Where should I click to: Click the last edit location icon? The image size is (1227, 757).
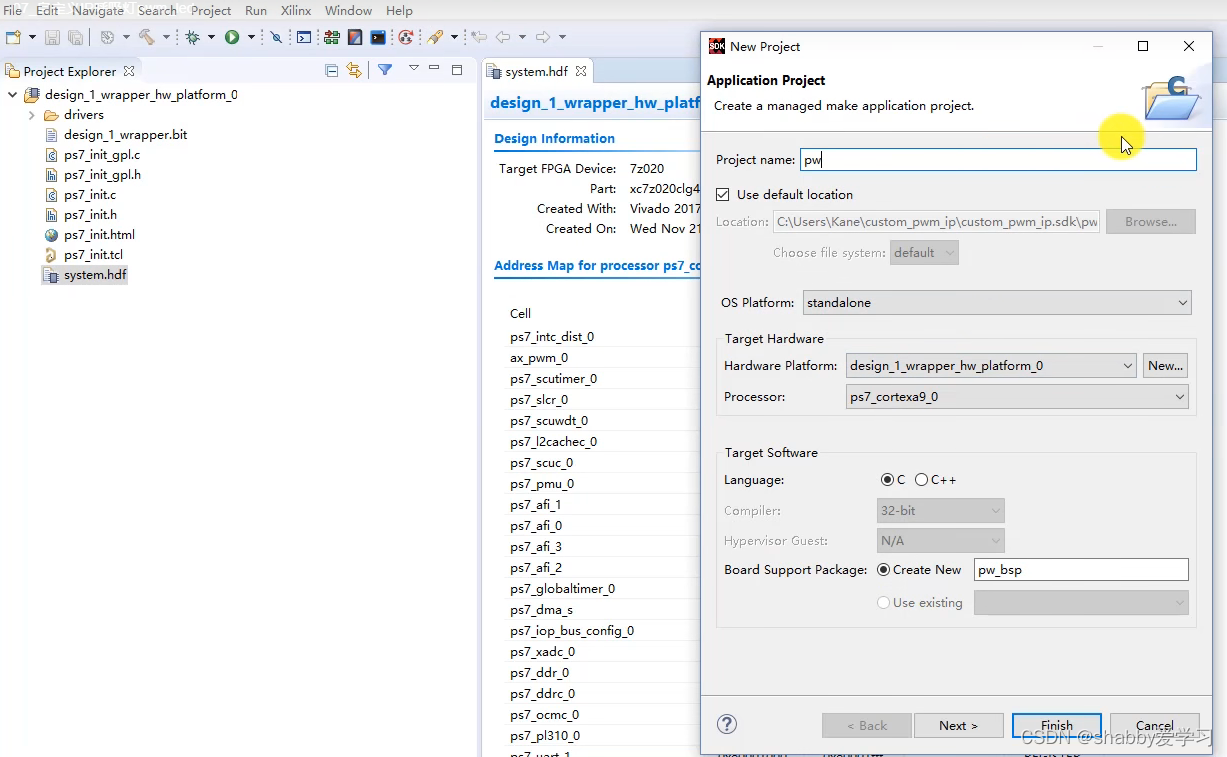[479, 37]
